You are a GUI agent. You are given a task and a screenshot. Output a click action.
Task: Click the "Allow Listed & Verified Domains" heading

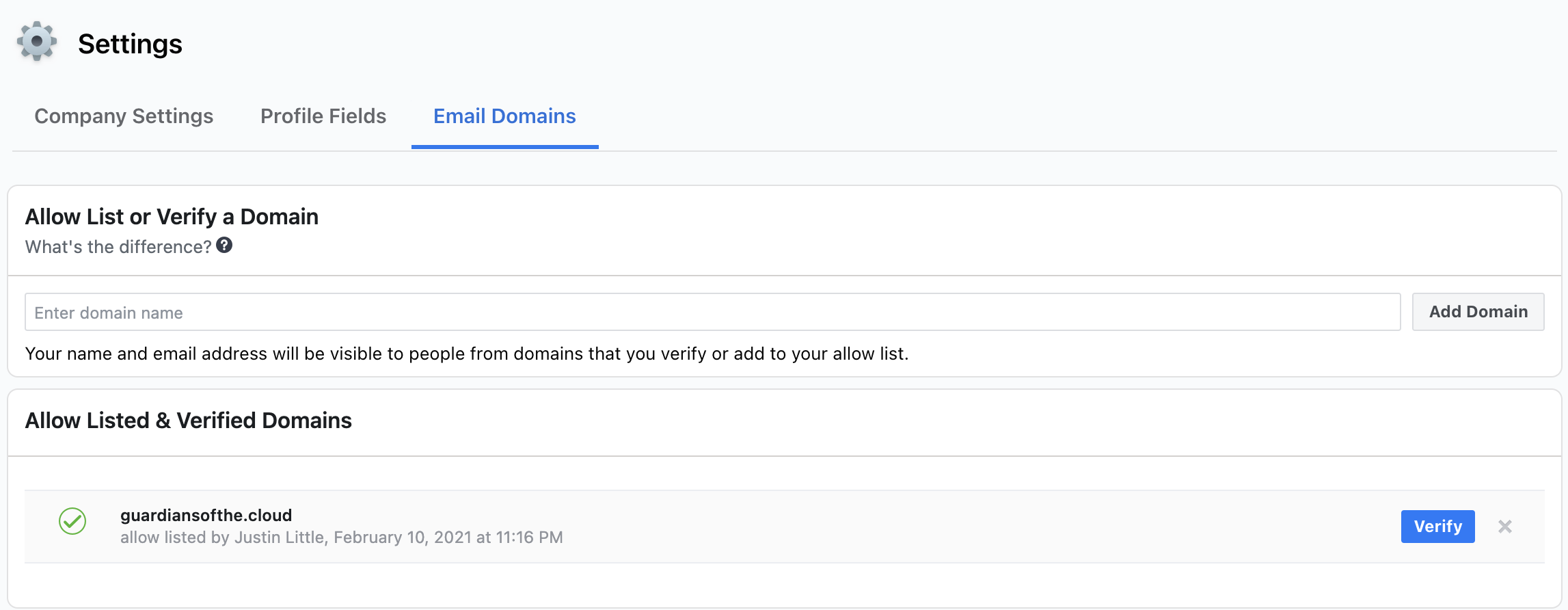click(188, 421)
